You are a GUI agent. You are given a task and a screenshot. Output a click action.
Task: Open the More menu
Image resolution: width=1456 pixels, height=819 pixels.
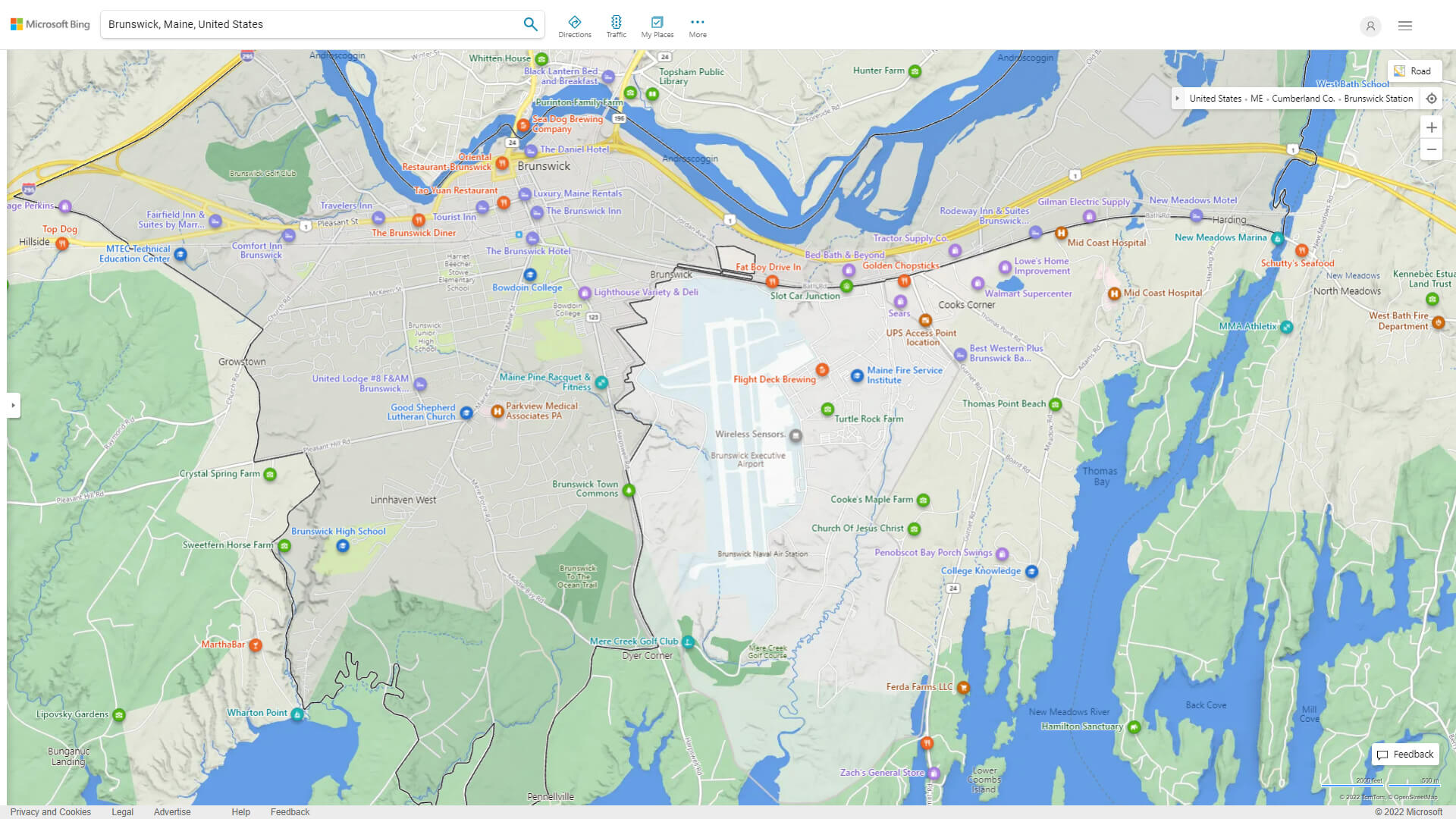click(x=697, y=27)
